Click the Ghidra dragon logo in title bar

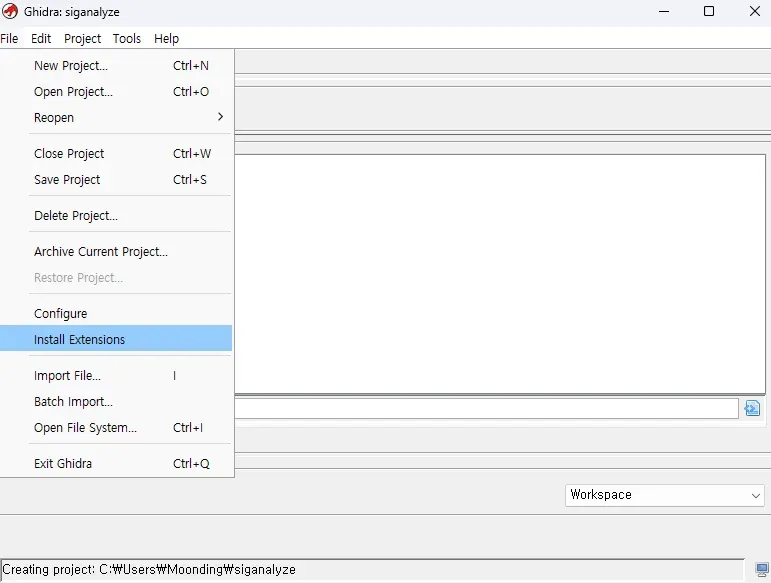click(x=11, y=11)
